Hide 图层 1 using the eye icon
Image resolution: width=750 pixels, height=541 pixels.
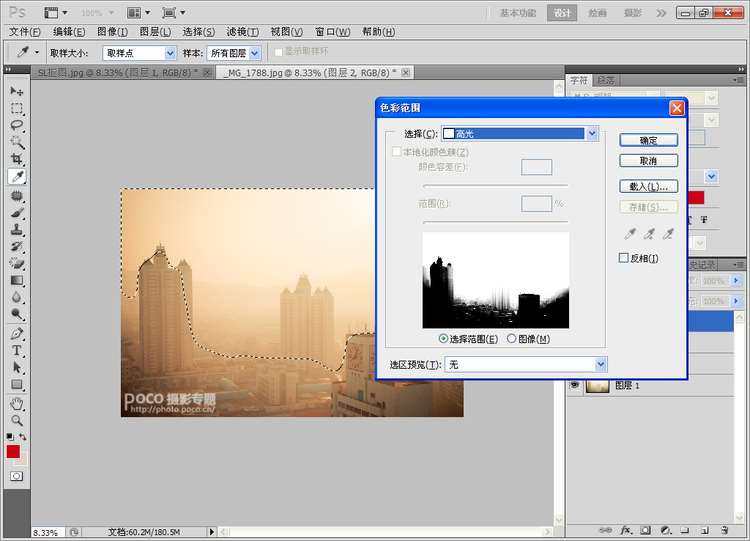click(575, 385)
